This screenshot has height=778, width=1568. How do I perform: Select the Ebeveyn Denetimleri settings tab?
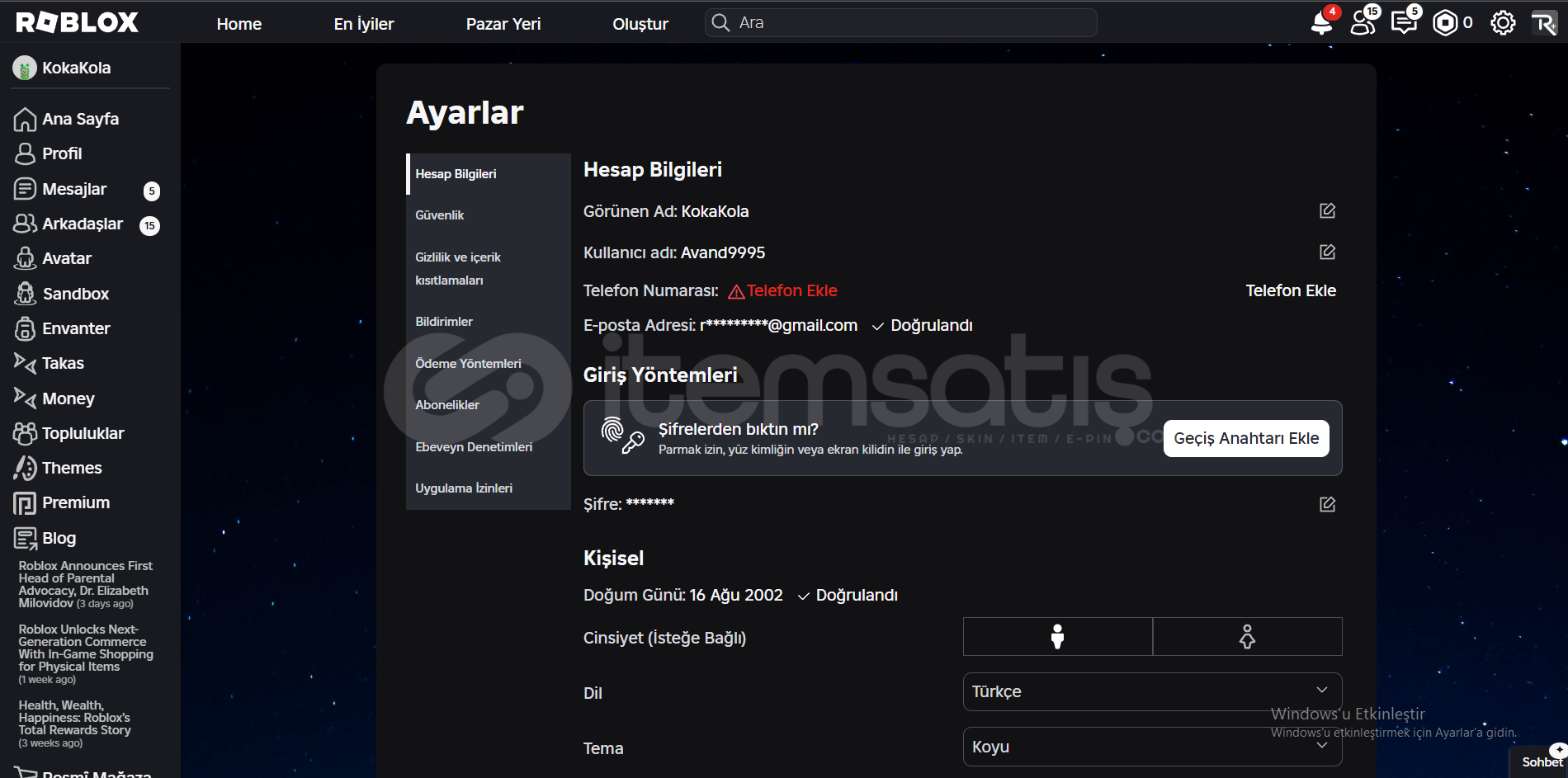pyautogui.click(x=489, y=447)
